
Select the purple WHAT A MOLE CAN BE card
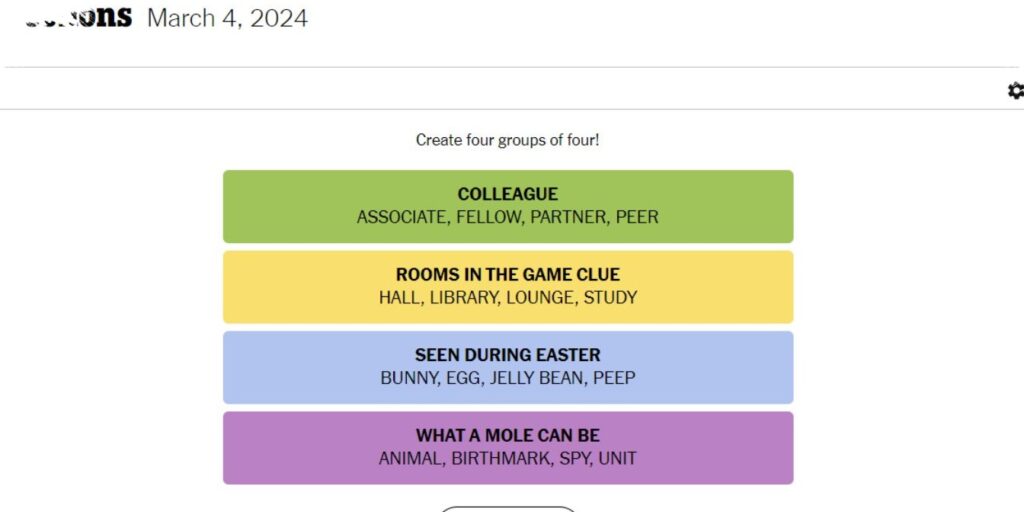click(508, 447)
